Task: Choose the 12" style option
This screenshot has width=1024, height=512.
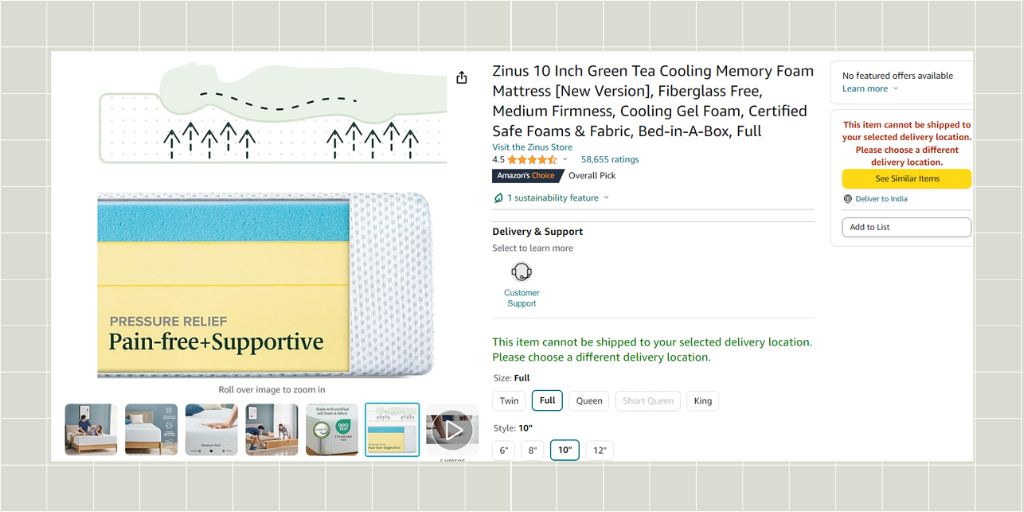Action: tap(600, 451)
